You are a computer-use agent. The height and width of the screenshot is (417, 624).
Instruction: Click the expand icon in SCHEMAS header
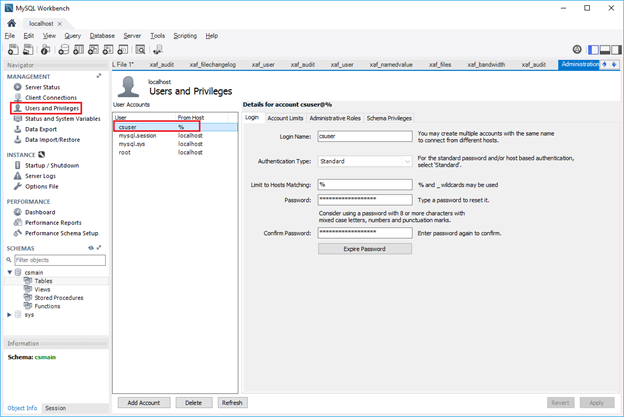coord(99,247)
